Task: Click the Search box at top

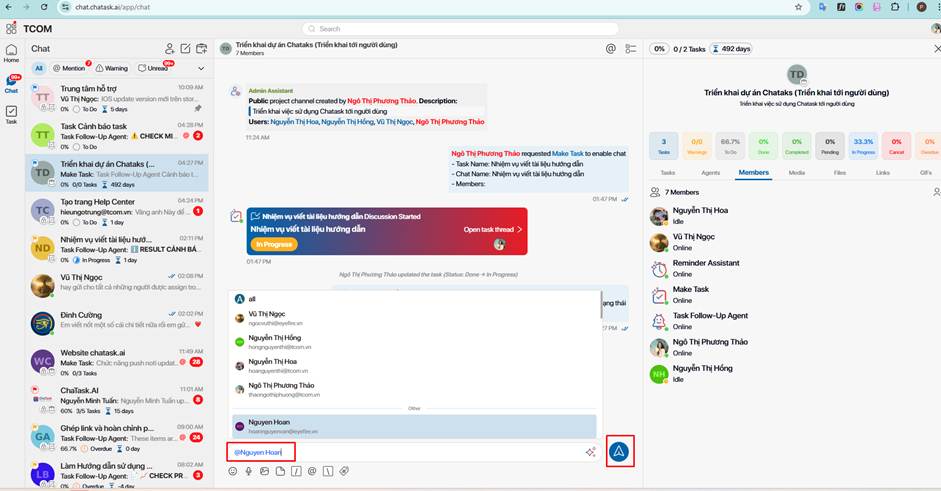Action: tap(460, 29)
